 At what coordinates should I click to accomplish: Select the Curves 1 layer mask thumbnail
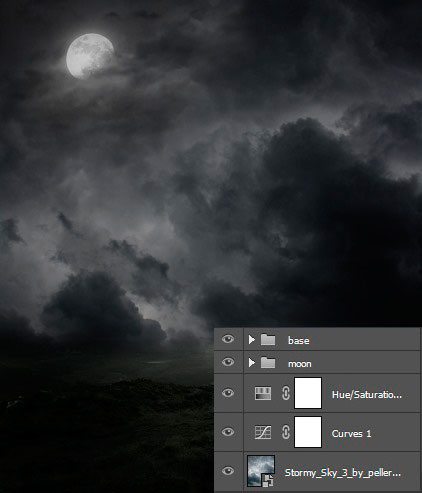coord(308,432)
